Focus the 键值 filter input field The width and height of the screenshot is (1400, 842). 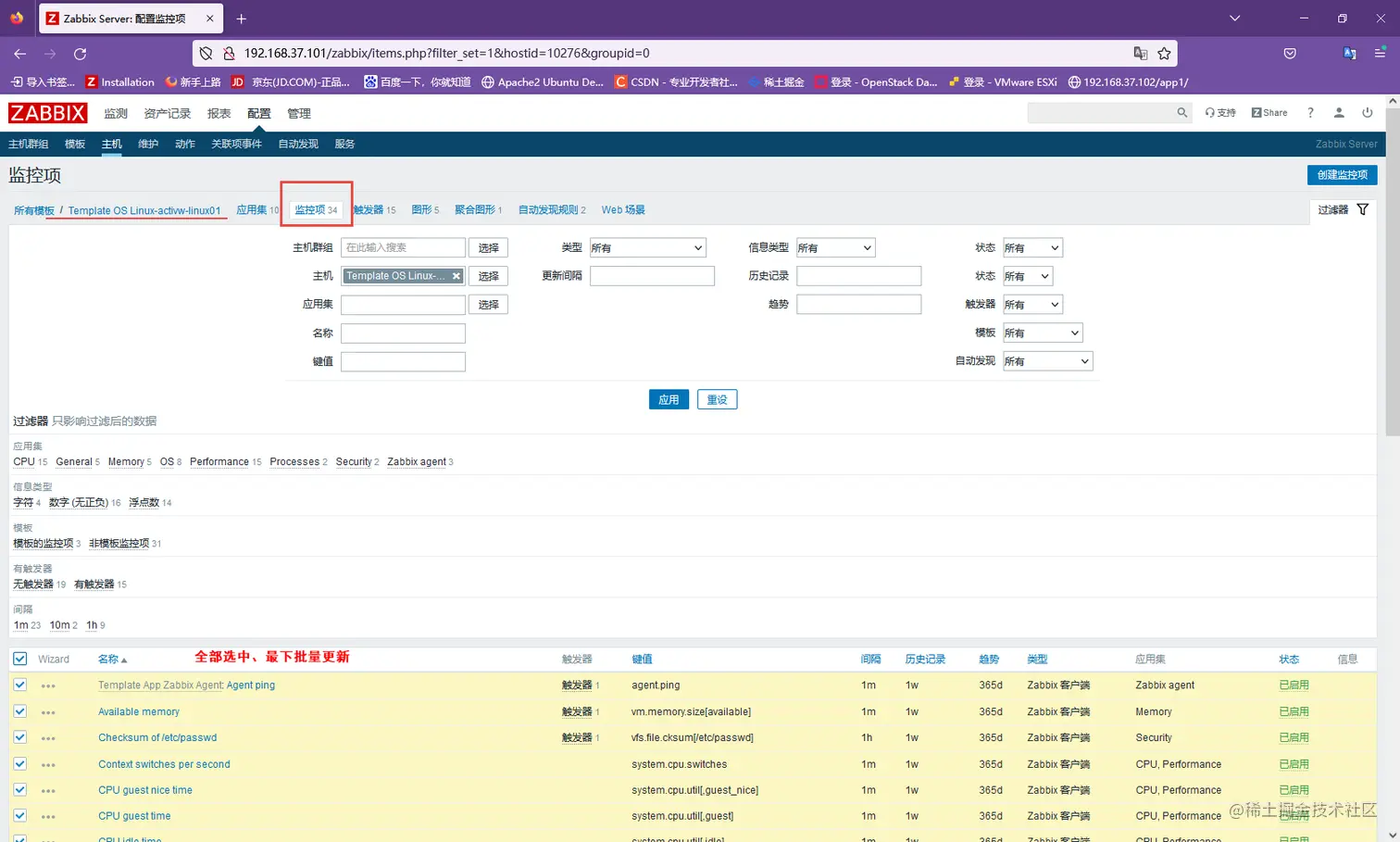[403, 361]
